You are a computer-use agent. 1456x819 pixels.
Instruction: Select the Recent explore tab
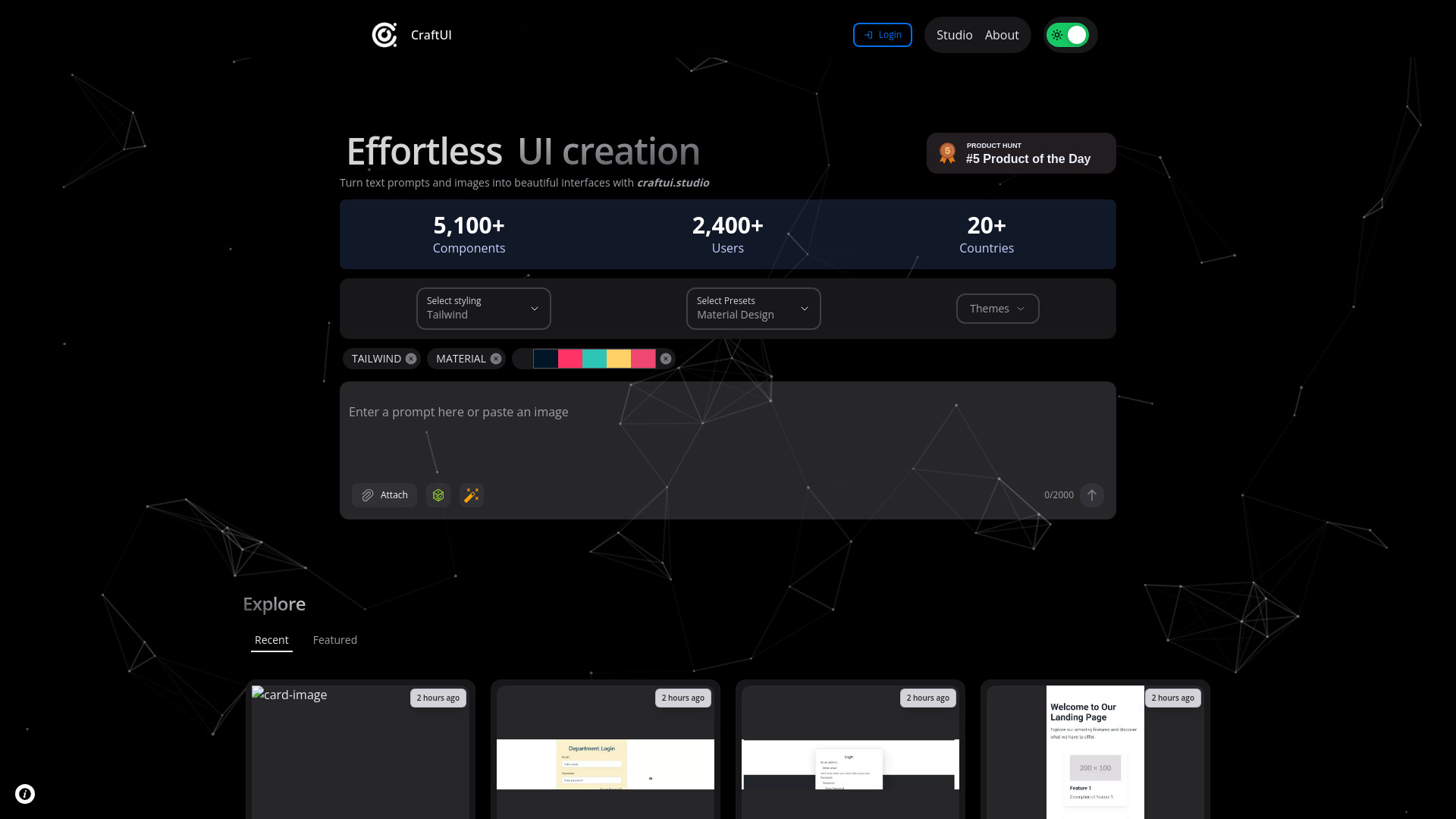coord(271,640)
